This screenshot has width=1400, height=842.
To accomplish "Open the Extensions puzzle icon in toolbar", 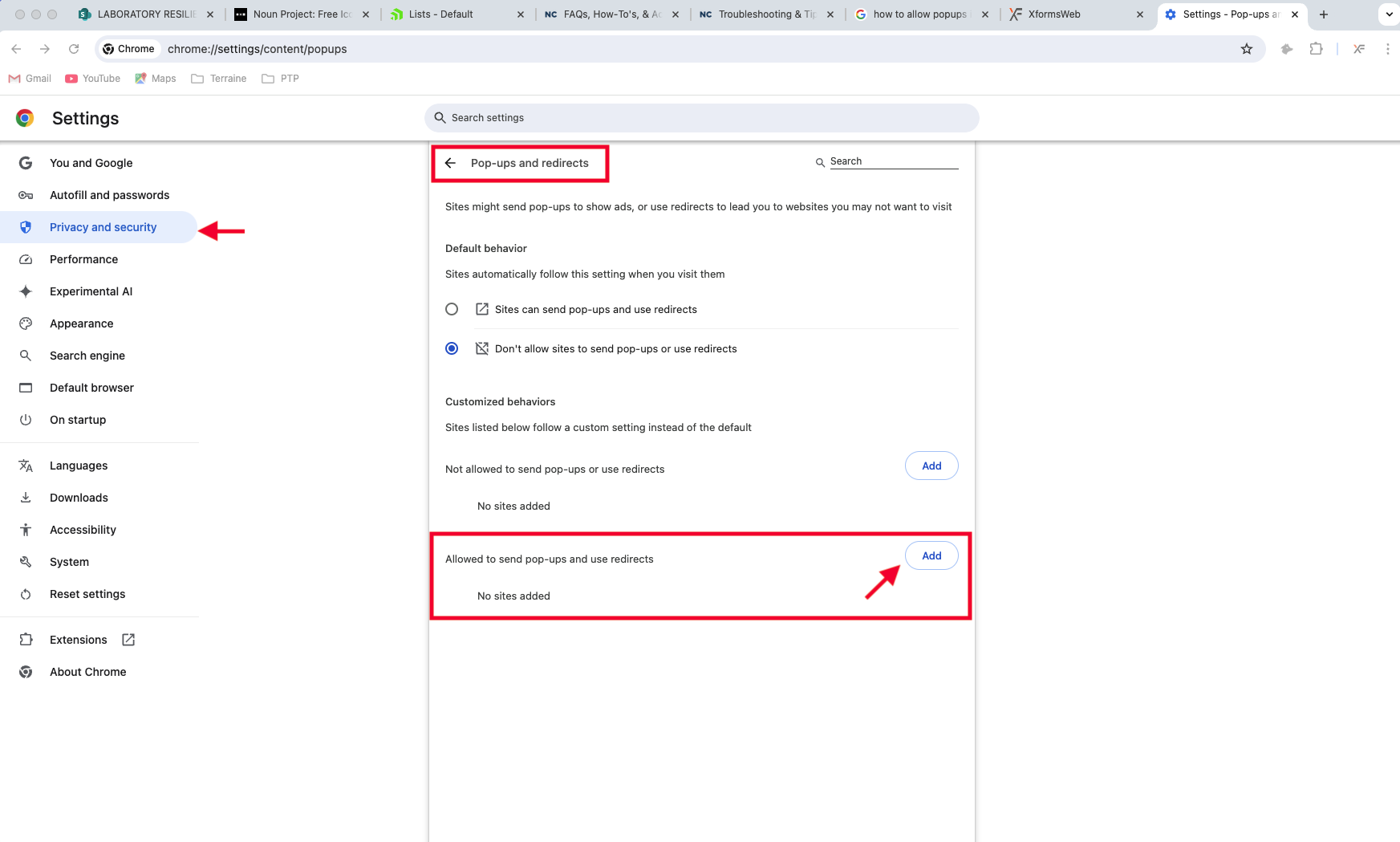I will click(1316, 49).
